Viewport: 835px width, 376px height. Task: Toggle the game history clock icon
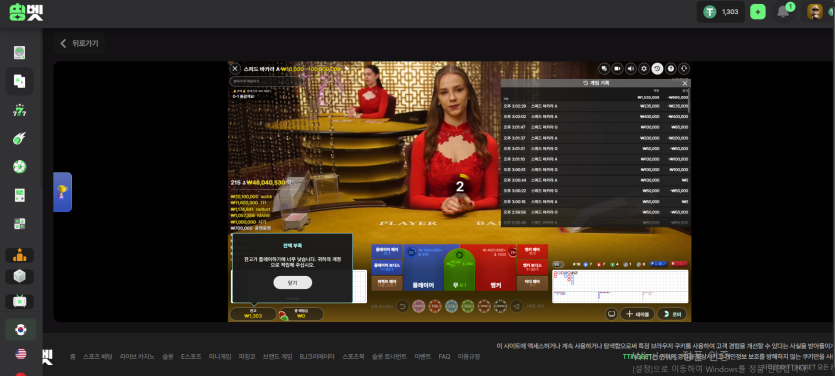(657, 69)
